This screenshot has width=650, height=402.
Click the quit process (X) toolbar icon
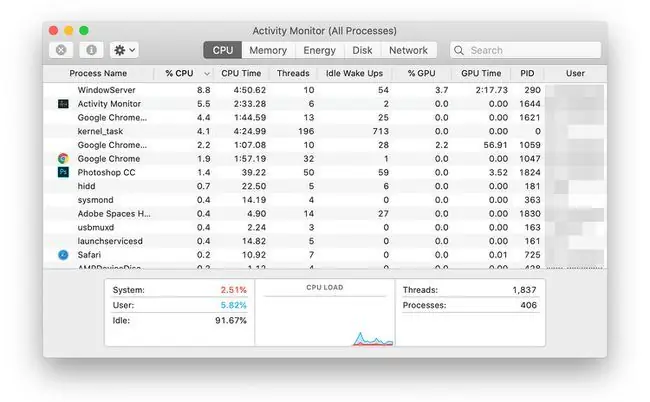pyautogui.click(x=61, y=50)
